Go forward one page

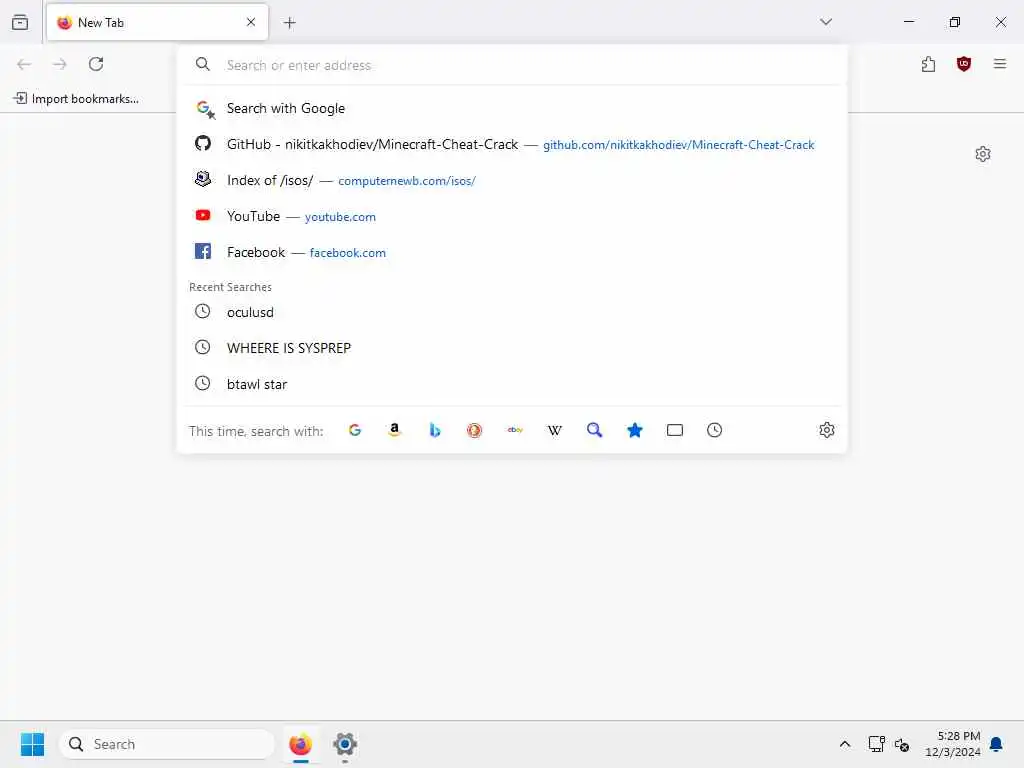[60, 64]
